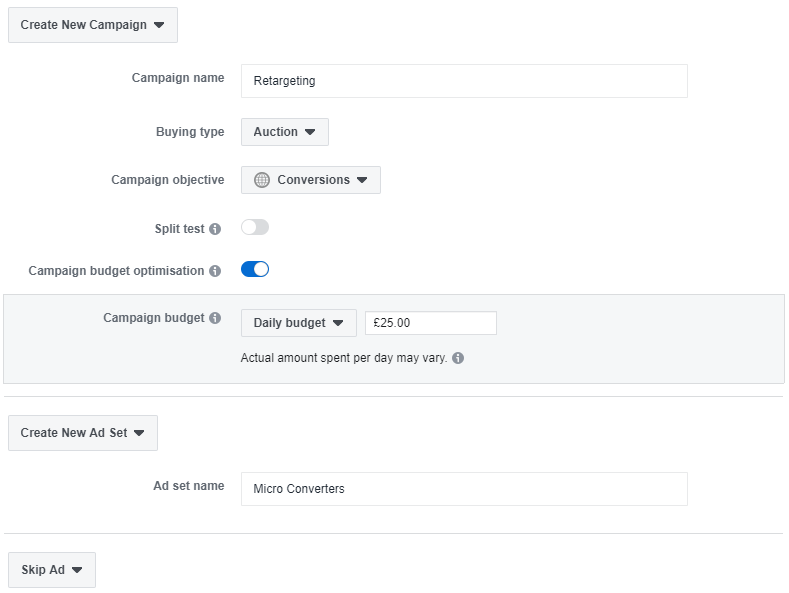The height and width of the screenshot is (593, 789).
Task: Open the Create New Campaign menu
Action: click(93, 25)
